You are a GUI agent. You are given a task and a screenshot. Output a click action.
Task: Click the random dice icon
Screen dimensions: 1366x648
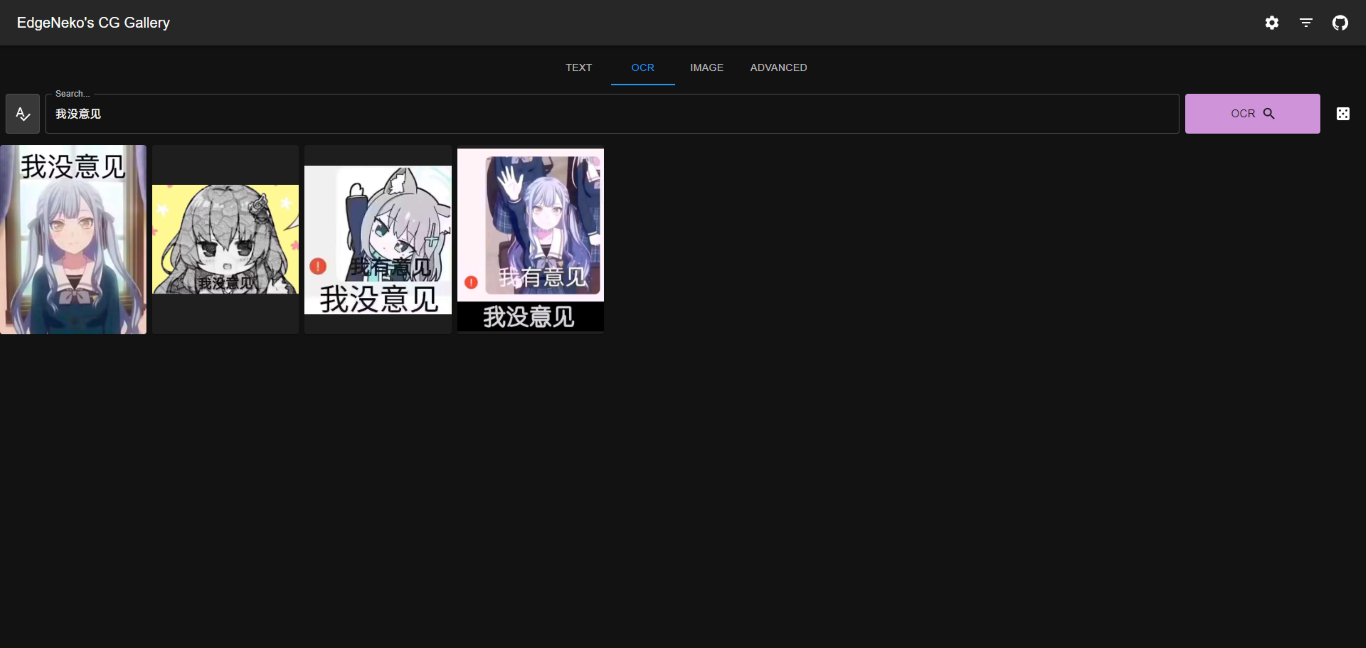point(1343,114)
